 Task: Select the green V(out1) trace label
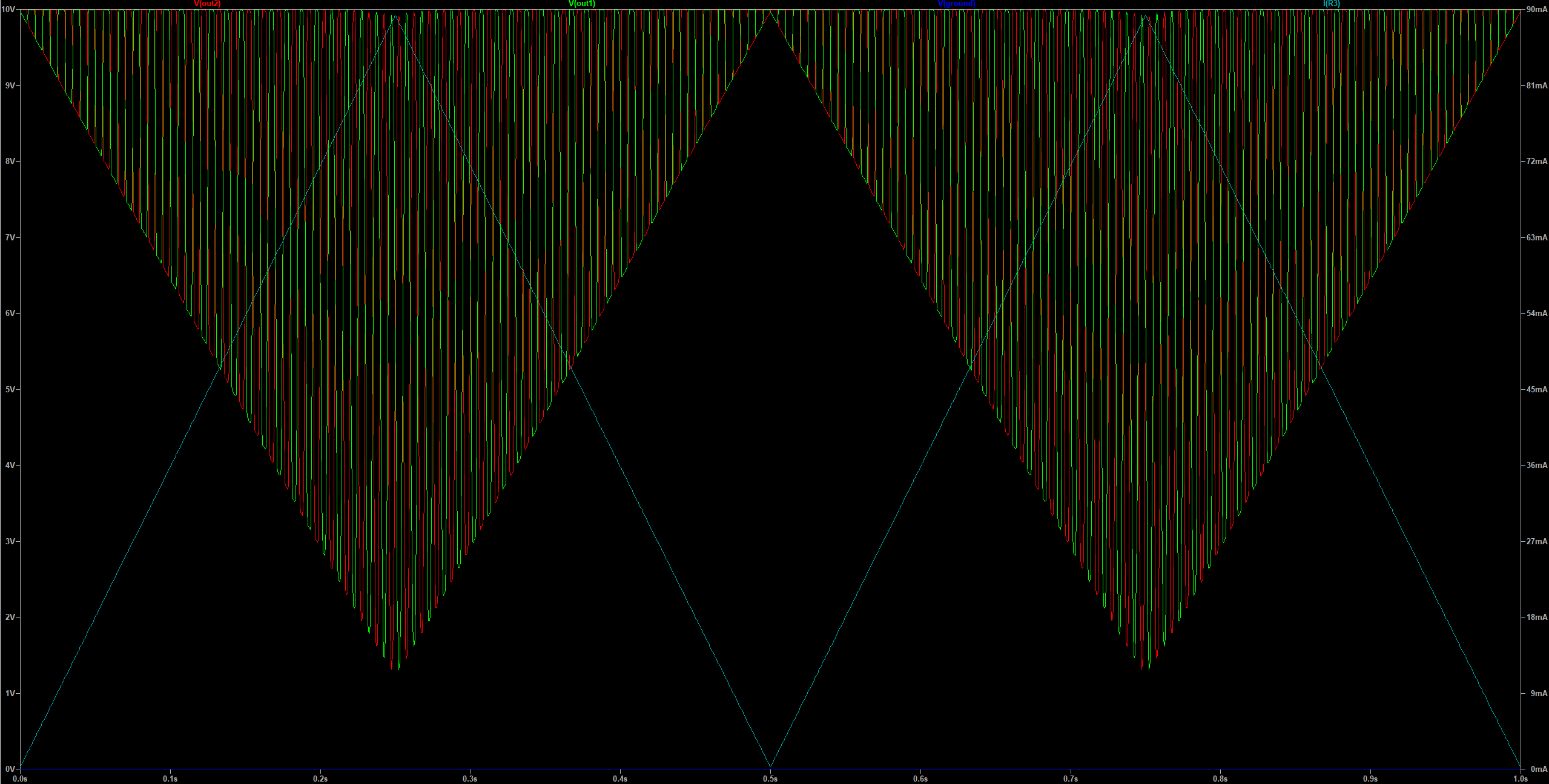tap(581, 4)
